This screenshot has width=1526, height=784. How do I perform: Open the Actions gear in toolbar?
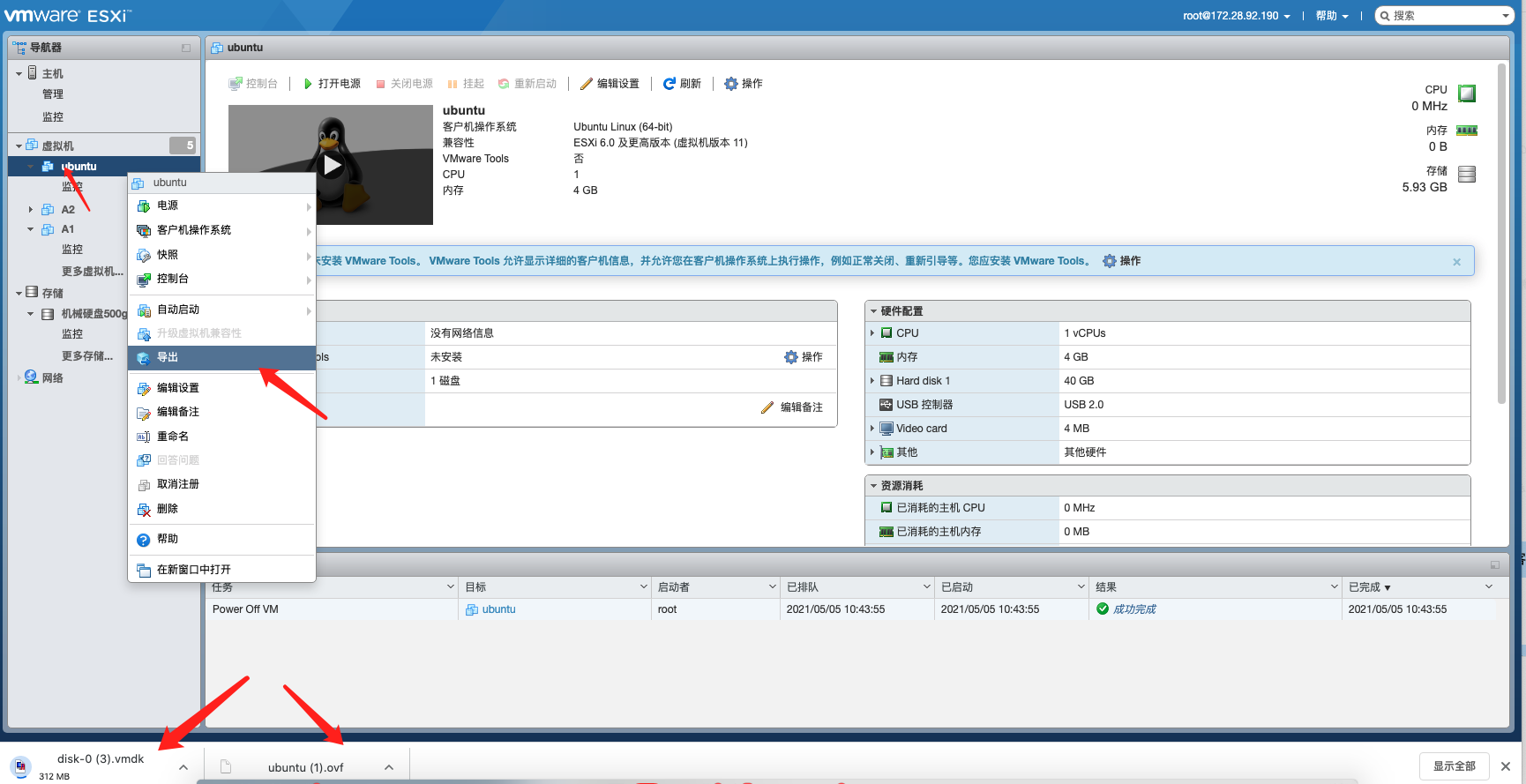pyautogui.click(x=744, y=84)
